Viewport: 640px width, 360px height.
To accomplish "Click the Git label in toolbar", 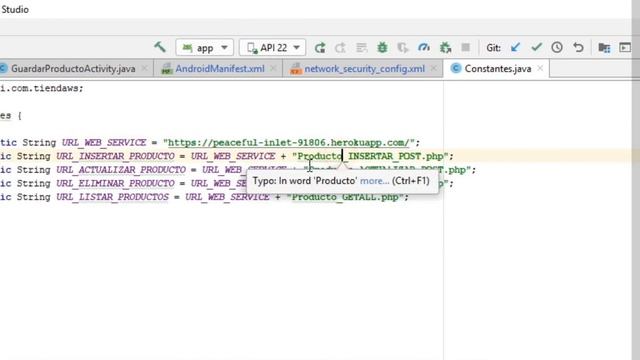I will (x=493, y=48).
